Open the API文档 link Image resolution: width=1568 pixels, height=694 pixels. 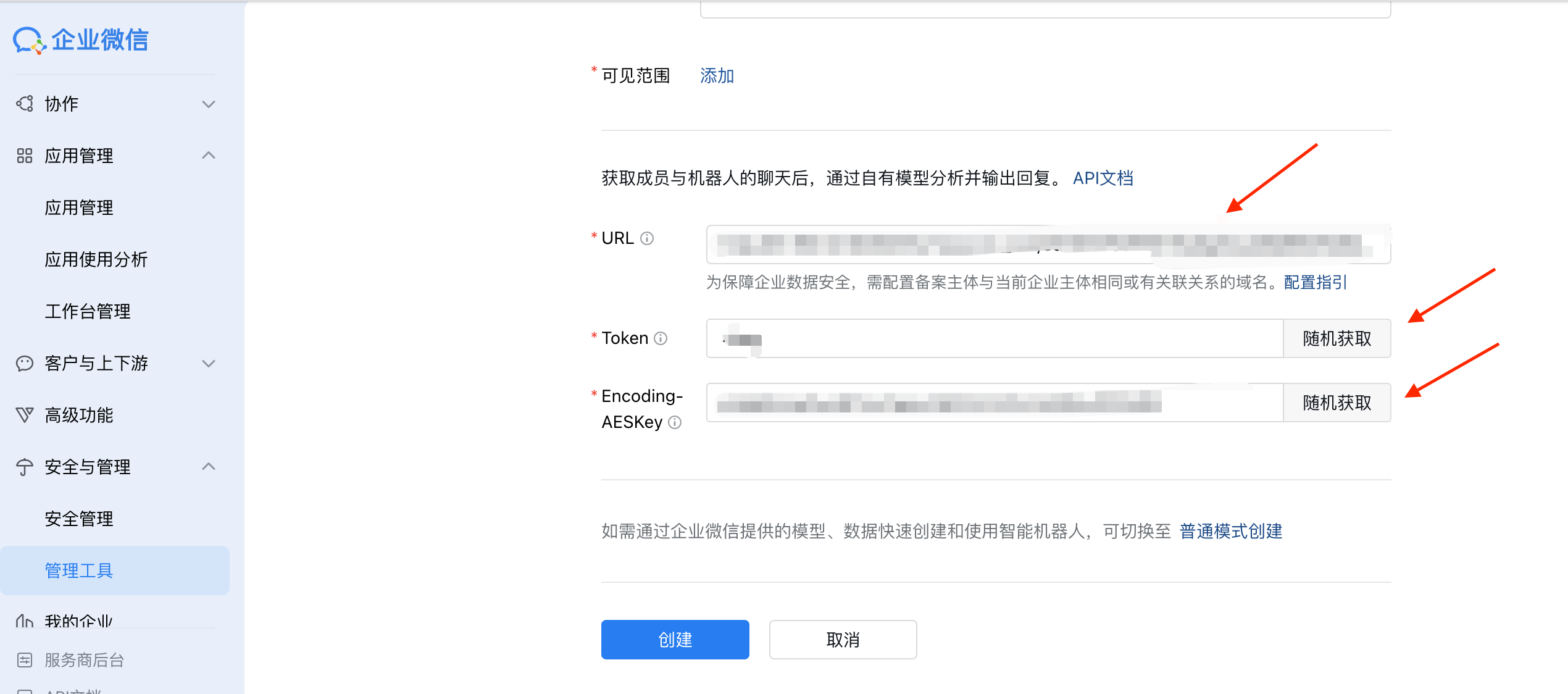[x=1103, y=178]
